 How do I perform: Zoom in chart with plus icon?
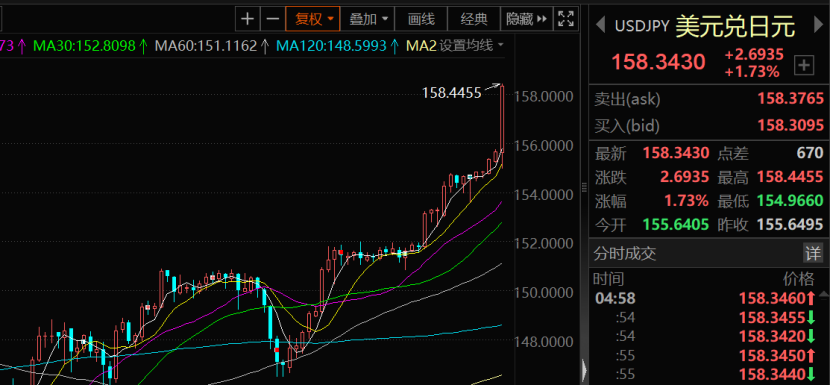(x=247, y=20)
